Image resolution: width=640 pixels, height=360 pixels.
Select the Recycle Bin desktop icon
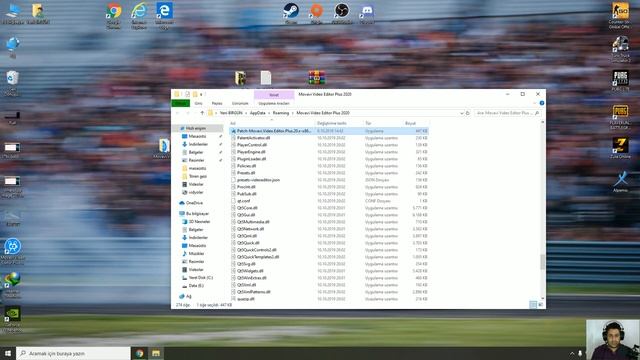click(12, 83)
